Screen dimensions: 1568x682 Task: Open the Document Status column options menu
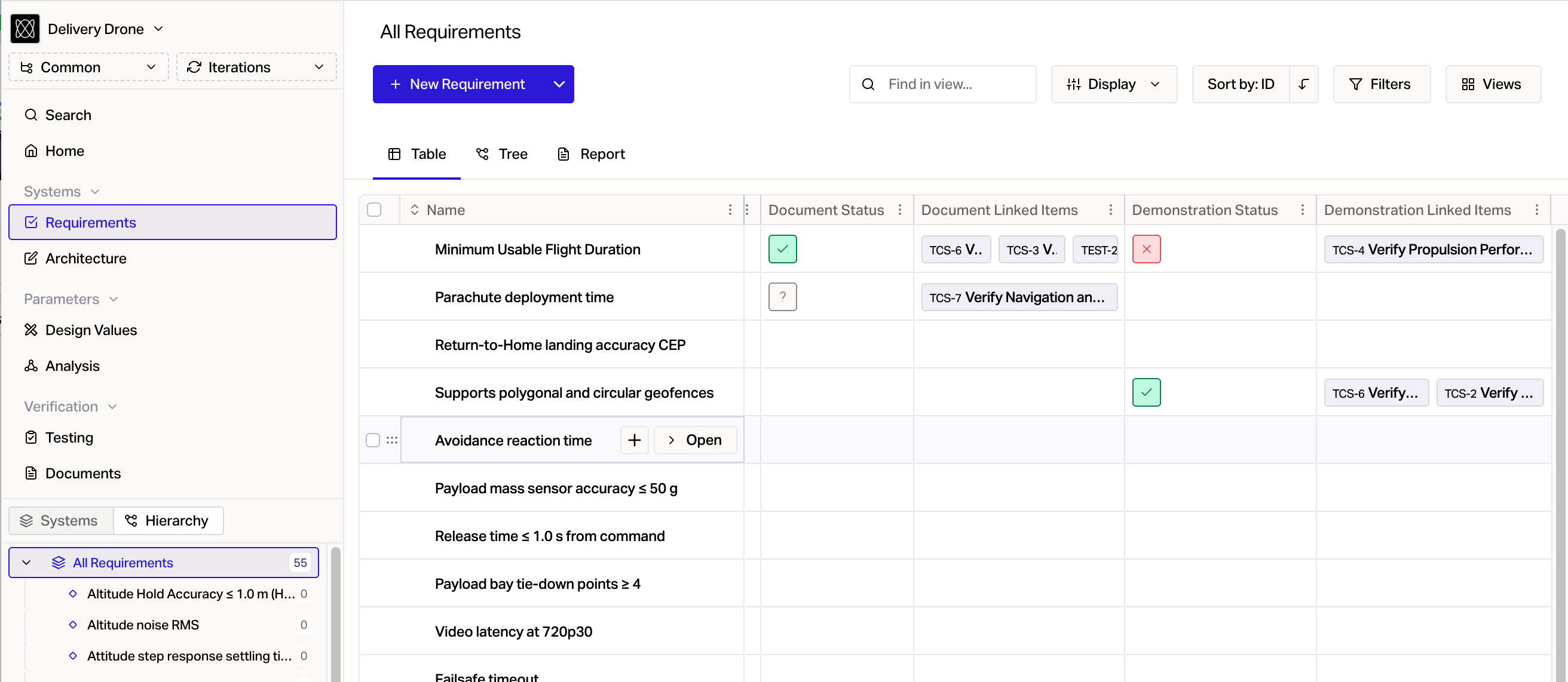[x=900, y=210]
